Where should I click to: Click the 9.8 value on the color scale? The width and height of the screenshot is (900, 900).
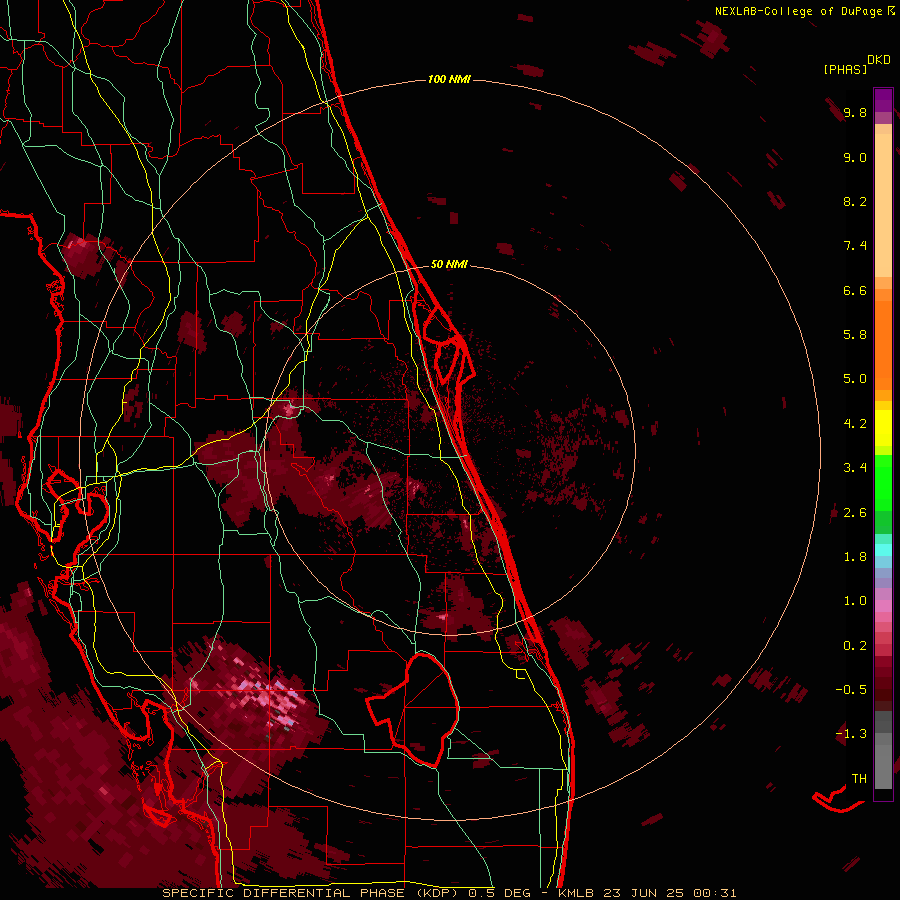tap(855, 112)
